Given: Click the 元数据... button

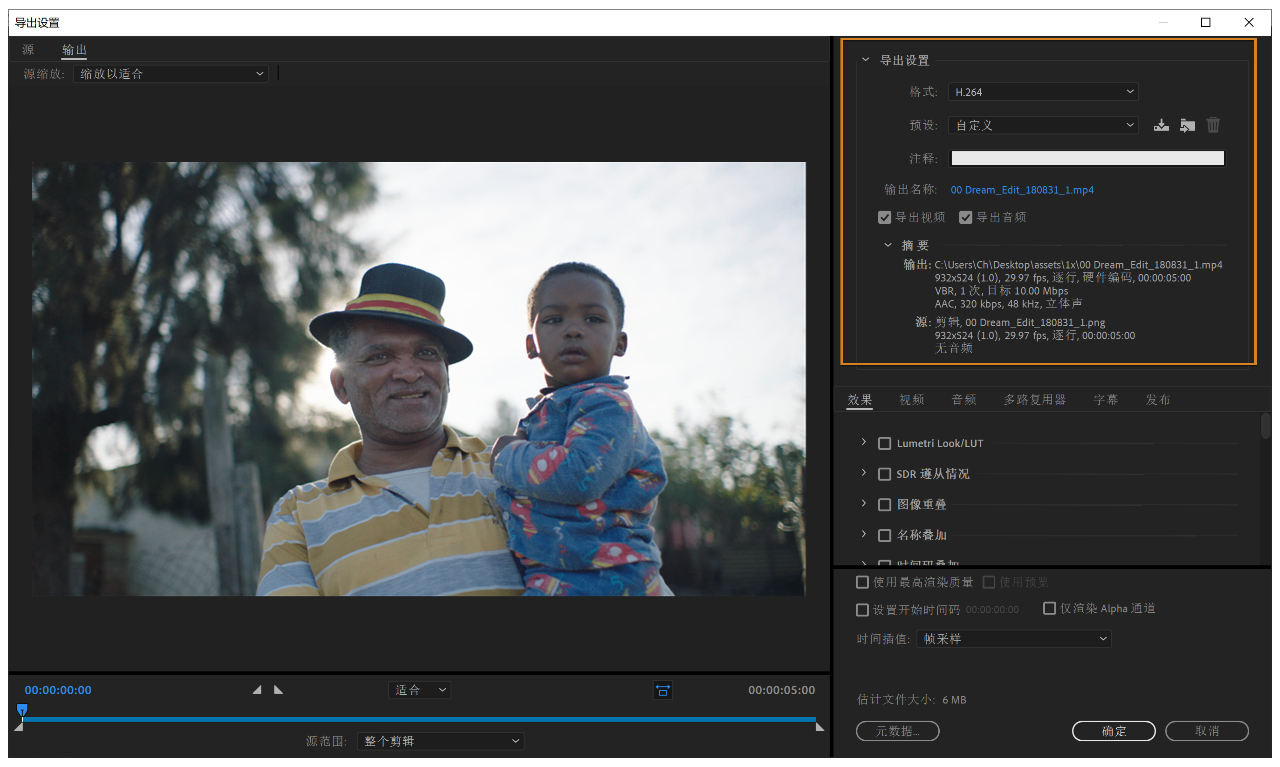Looking at the screenshot, I should 898,731.
